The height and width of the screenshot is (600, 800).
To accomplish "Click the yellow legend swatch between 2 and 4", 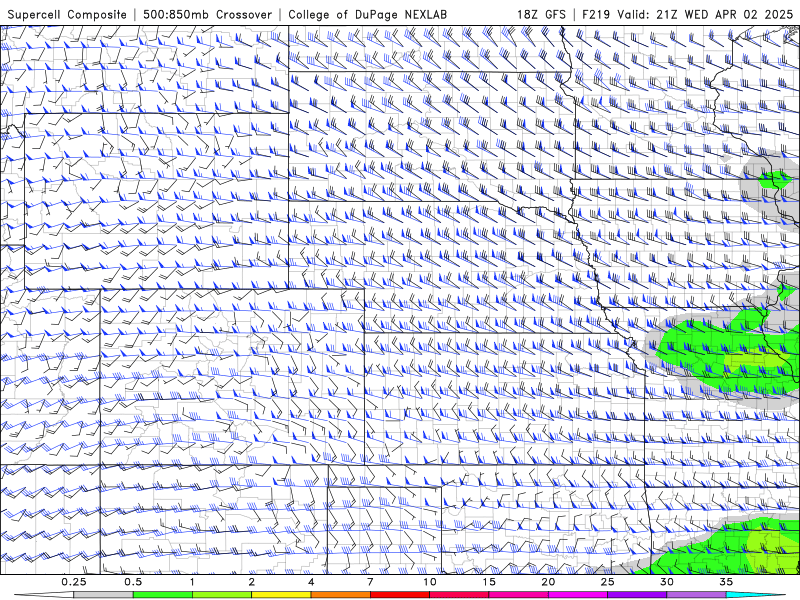I will [281, 595].
